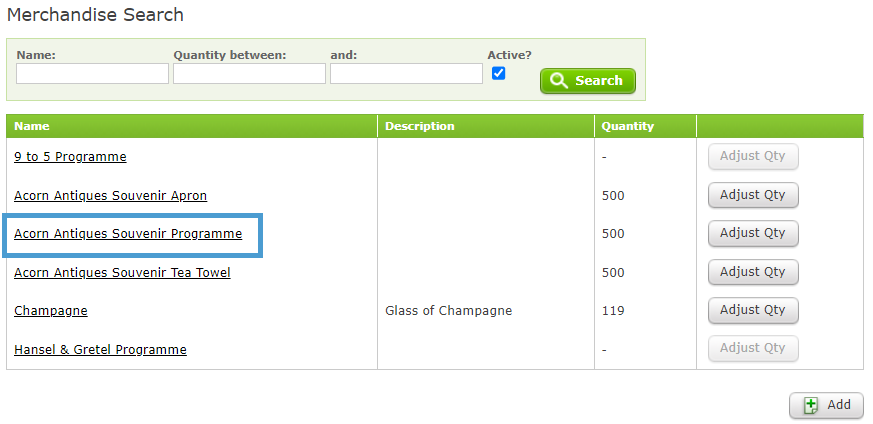Uncheck the Active? checkbox
The image size is (873, 424).
(x=498, y=73)
